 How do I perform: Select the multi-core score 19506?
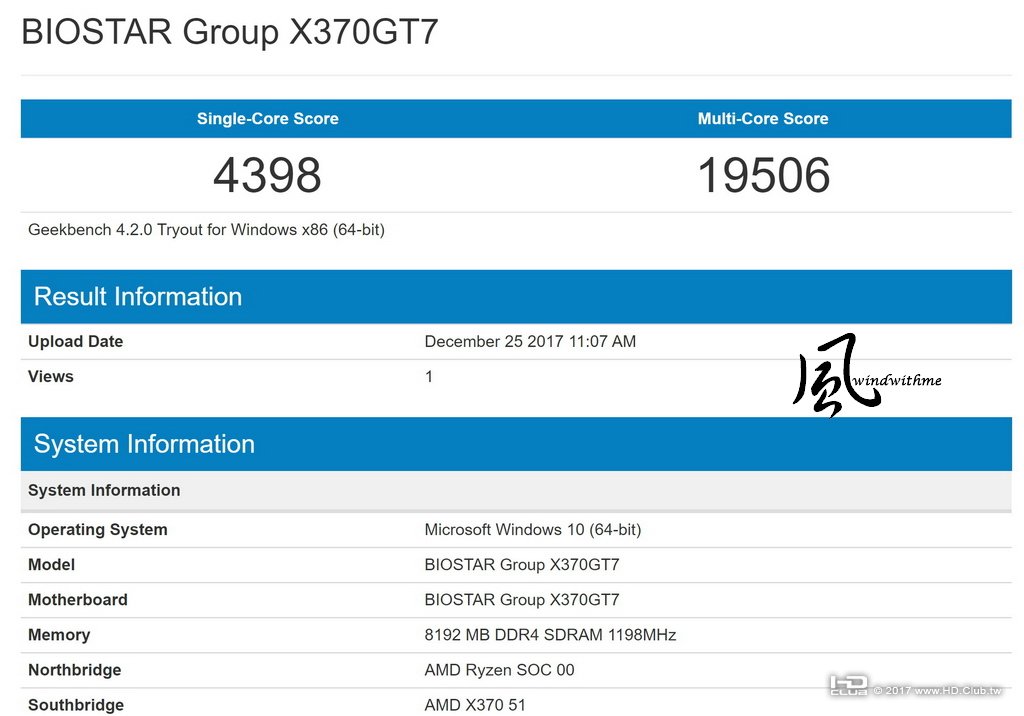tap(763, 175)
